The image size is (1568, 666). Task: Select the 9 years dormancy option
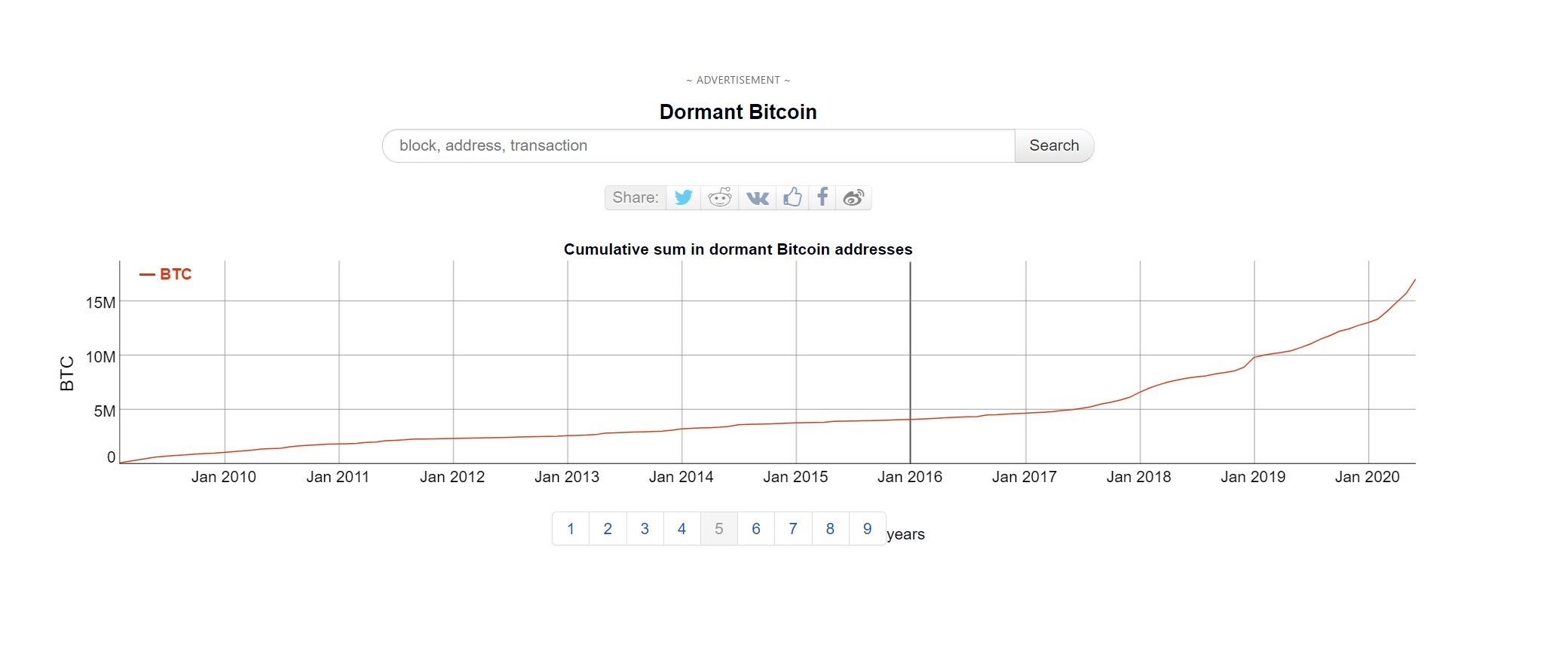click(x=867, y=529)
